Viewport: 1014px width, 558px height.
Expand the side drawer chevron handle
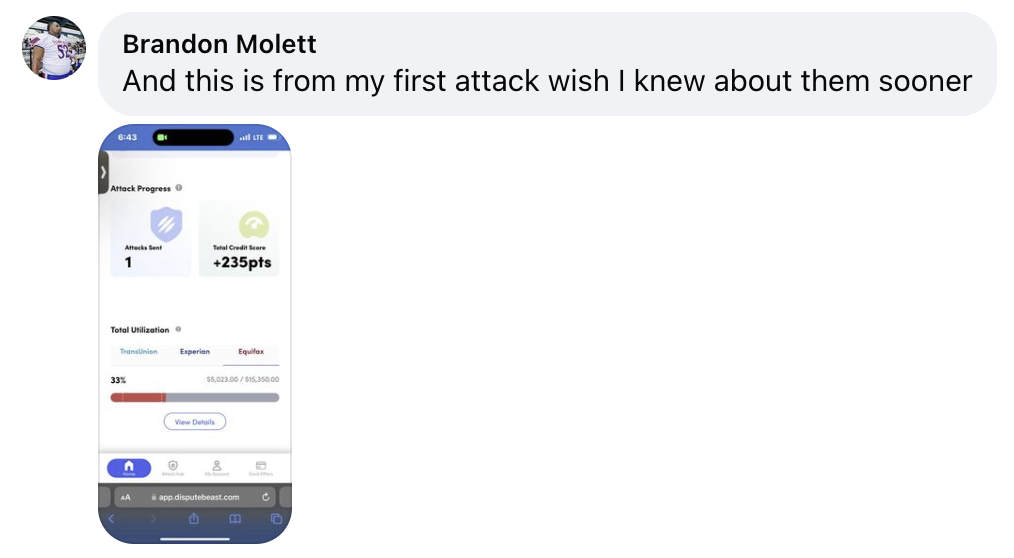pos(103,172)
